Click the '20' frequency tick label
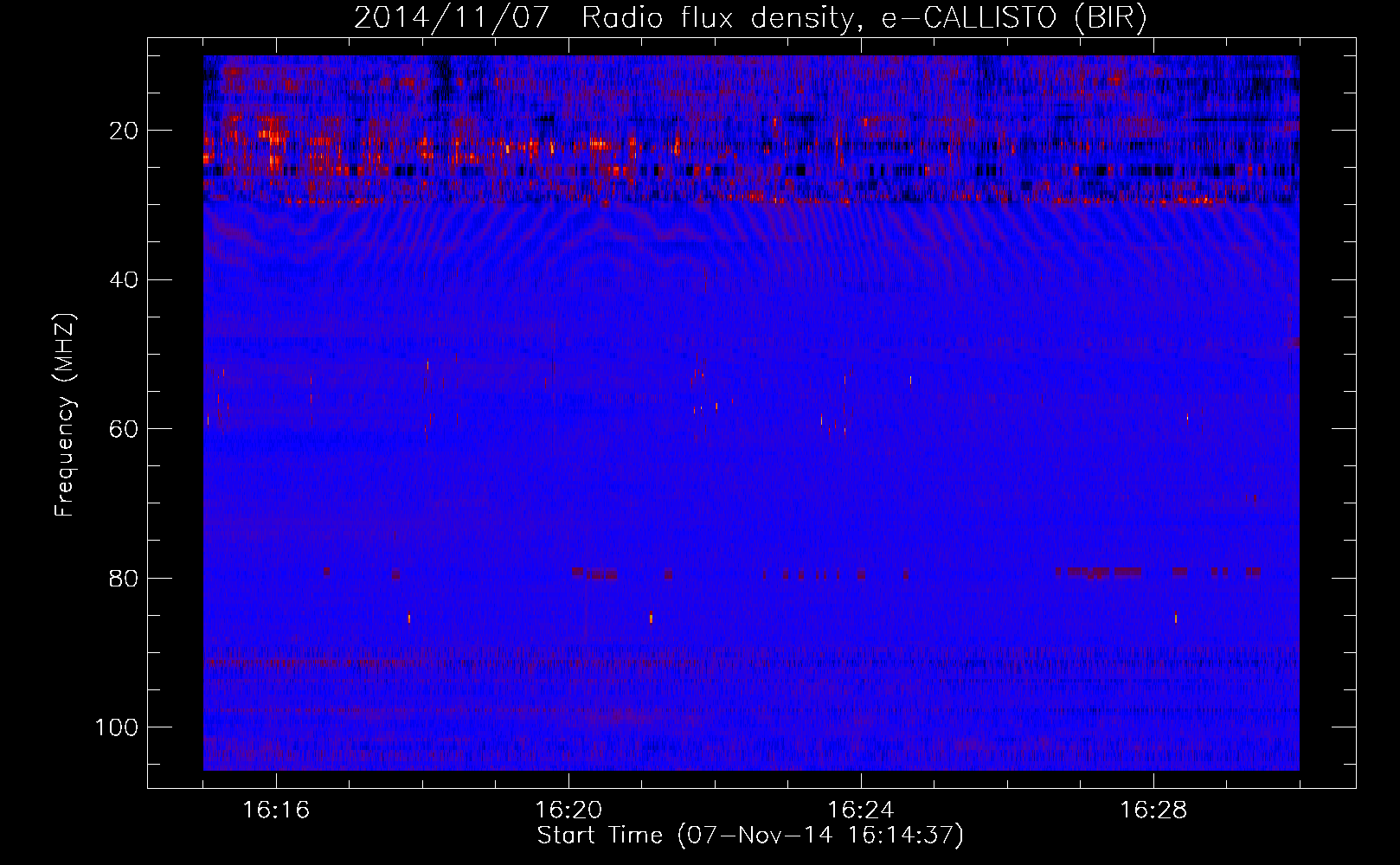The image size is (1400, 865). 125,131
